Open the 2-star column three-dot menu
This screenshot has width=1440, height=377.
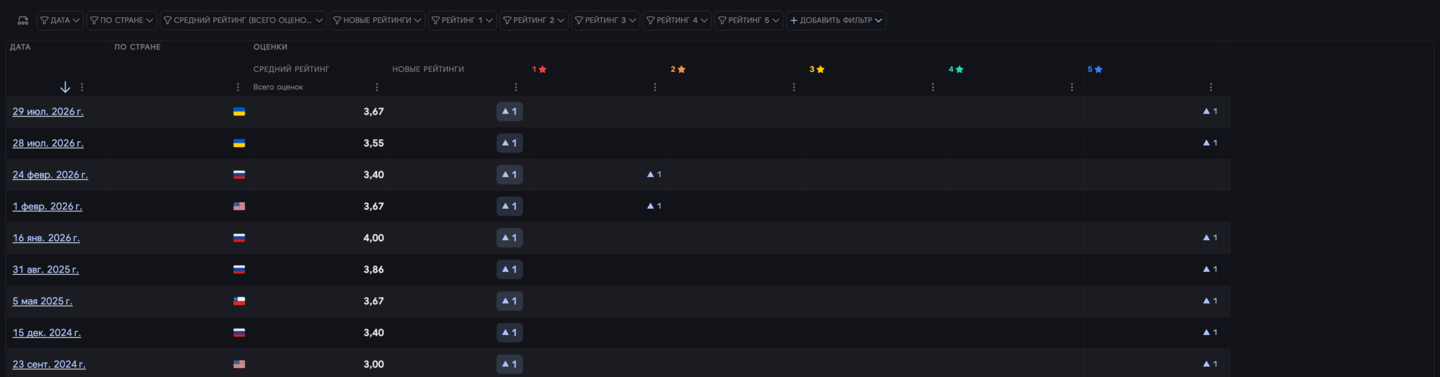[794, 87]
